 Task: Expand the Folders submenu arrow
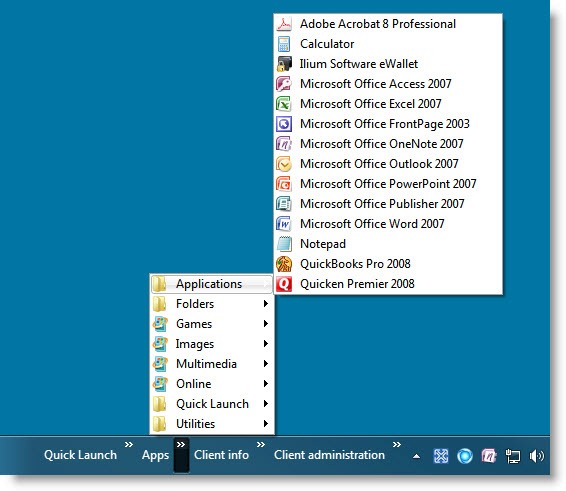(x=266, y=304)
